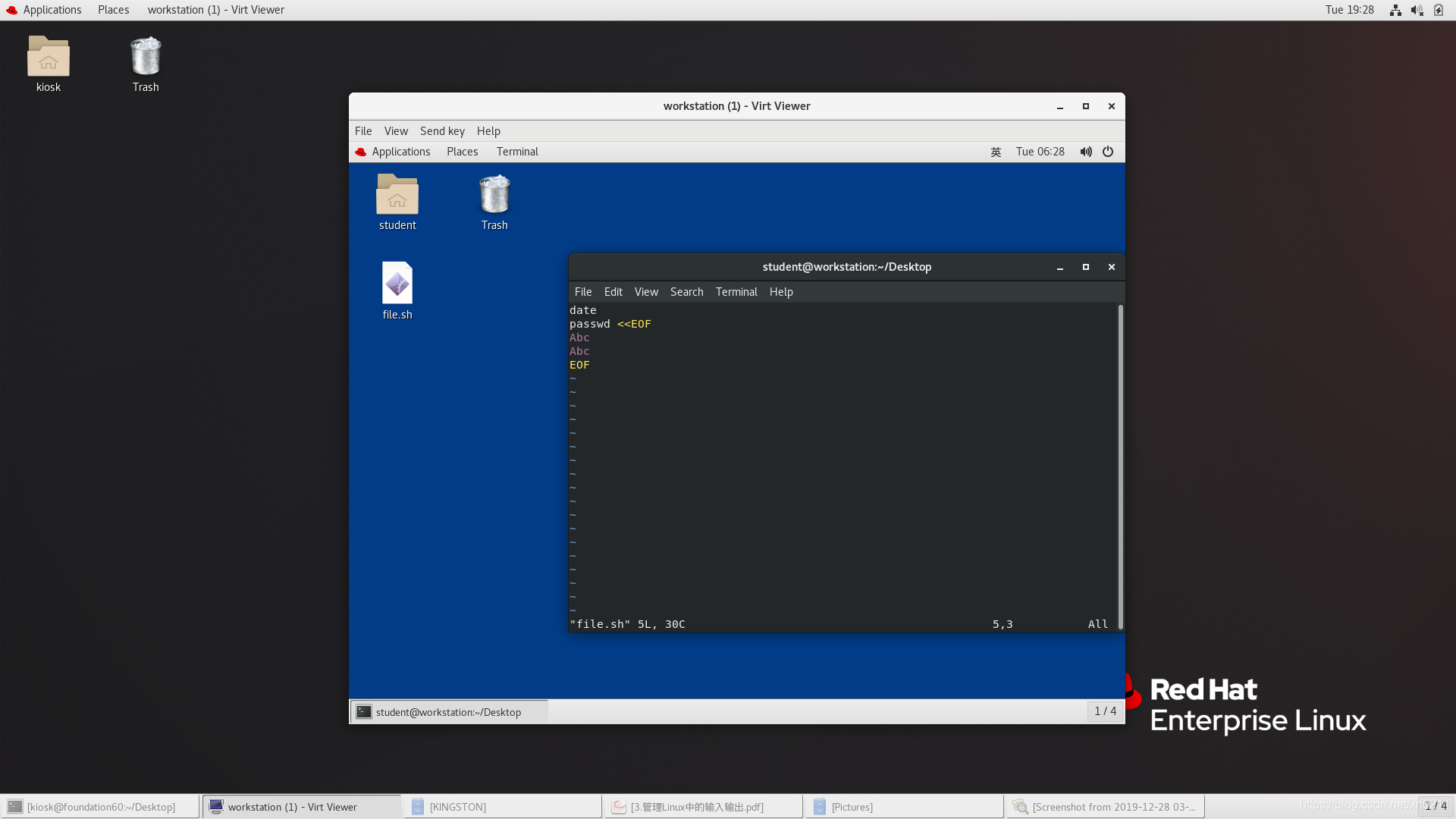Click the guest VM volume speaker icon

coord(1086,152)
